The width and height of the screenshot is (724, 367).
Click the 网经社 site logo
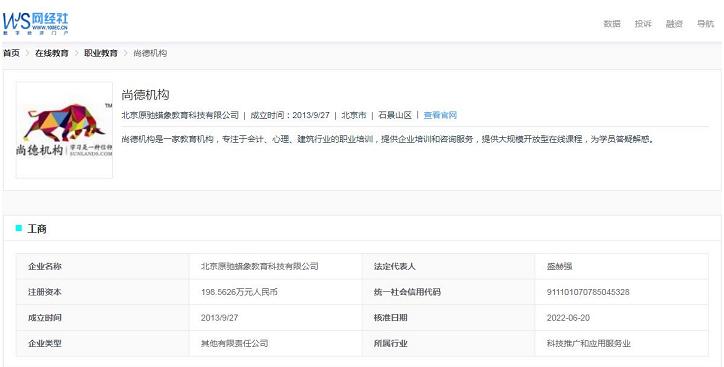click(36, 24)
